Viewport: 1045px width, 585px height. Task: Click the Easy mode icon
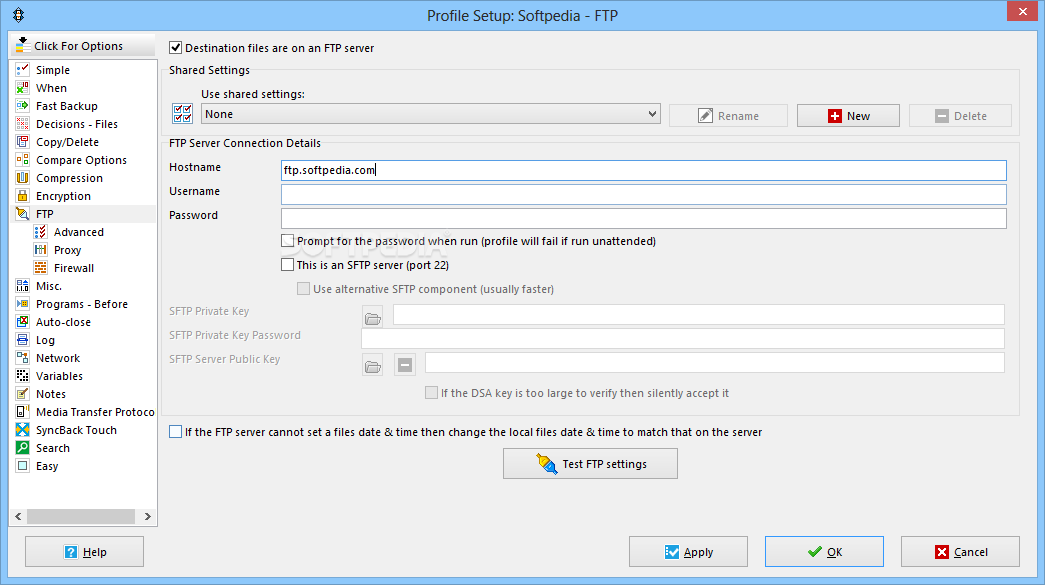(23, 465)
